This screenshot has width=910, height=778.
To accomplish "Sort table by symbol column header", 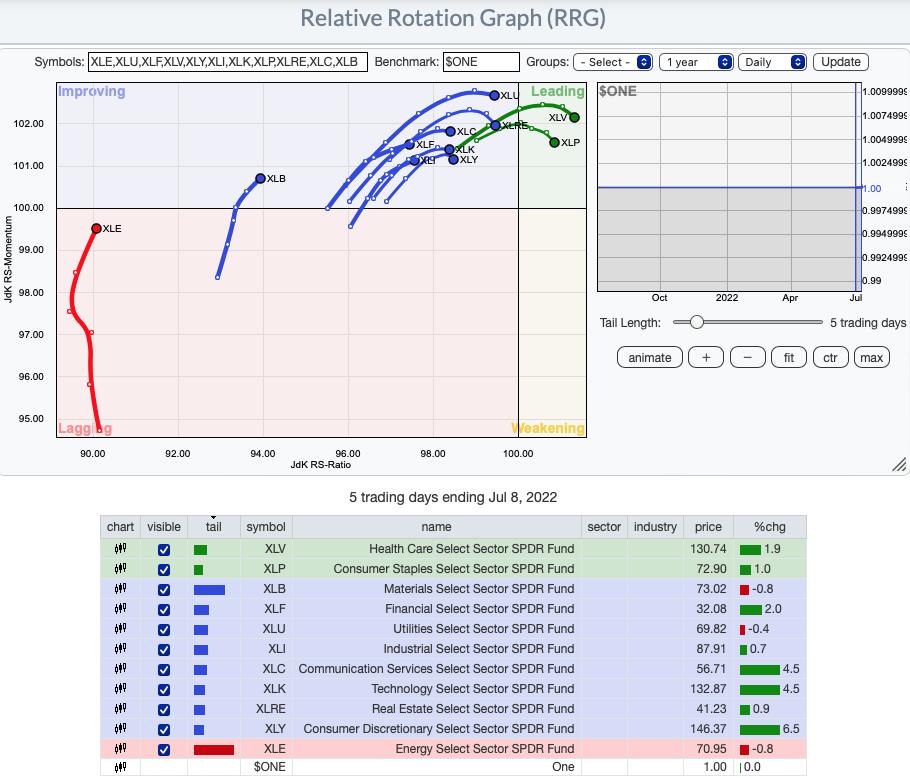I will pos(266,527).
